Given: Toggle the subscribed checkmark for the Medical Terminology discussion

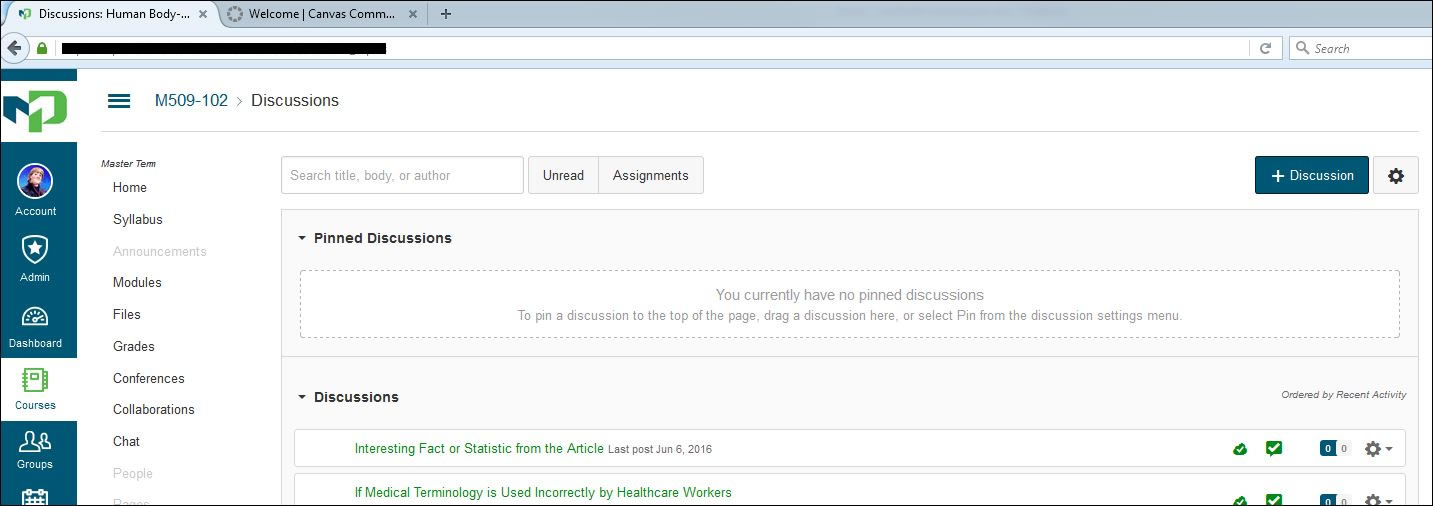Looking at the screenshot, I should pyautogui.click(x=1274, y=500).
